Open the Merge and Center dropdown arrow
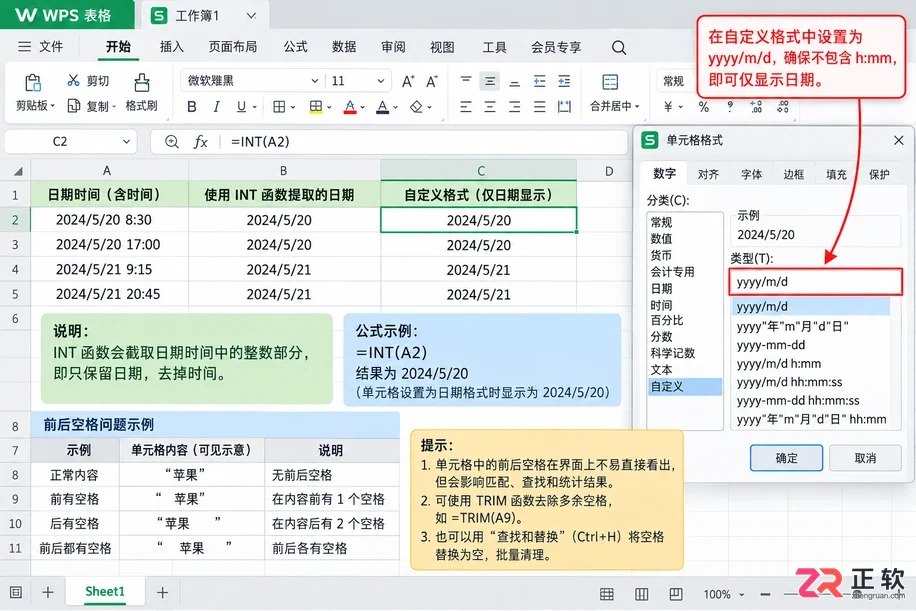Image resolution: width=916 pixels, height=611 pixels. click(x=637, y=106)
